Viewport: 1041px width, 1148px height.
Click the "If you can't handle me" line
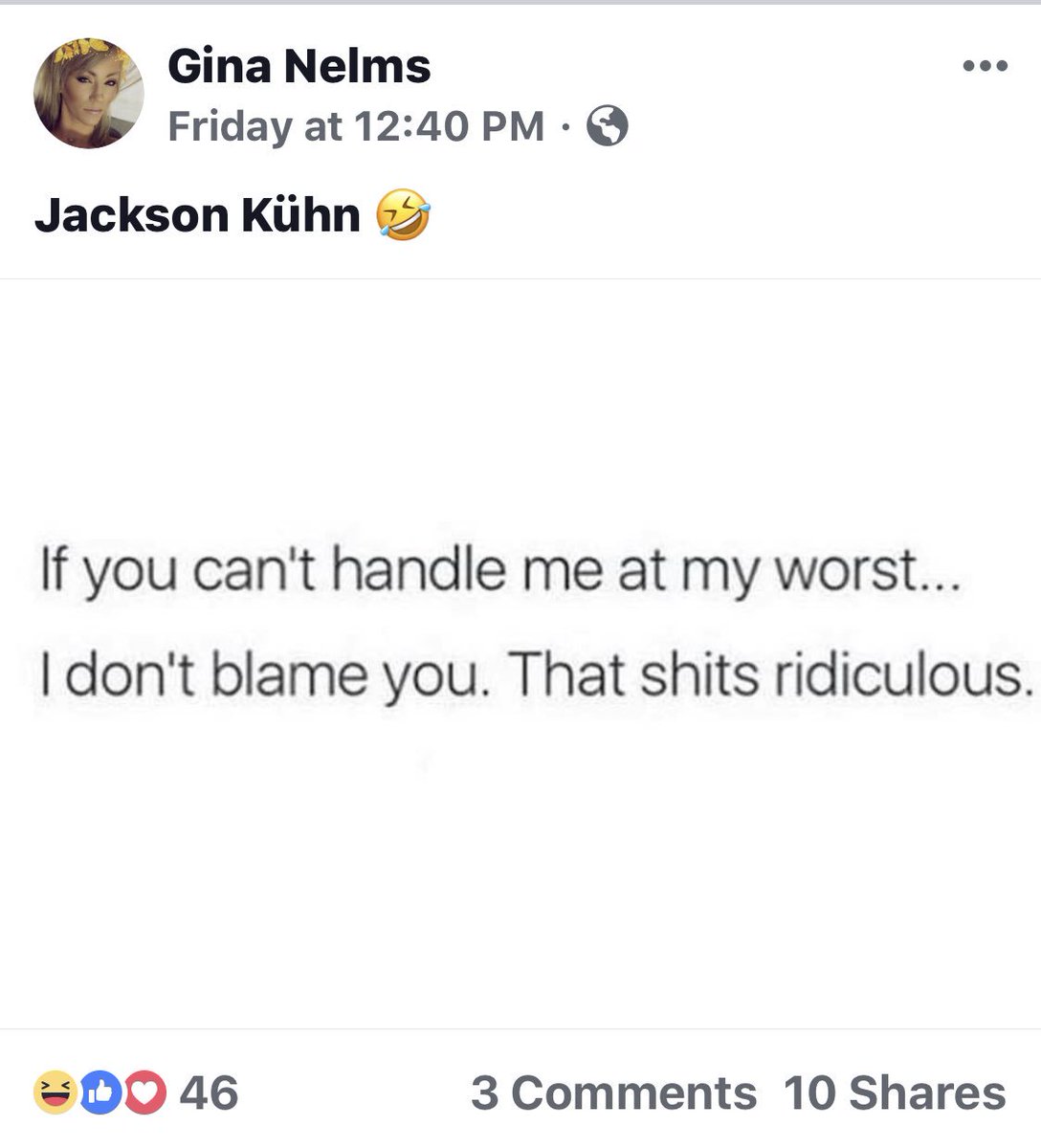(x=498, y=571)
